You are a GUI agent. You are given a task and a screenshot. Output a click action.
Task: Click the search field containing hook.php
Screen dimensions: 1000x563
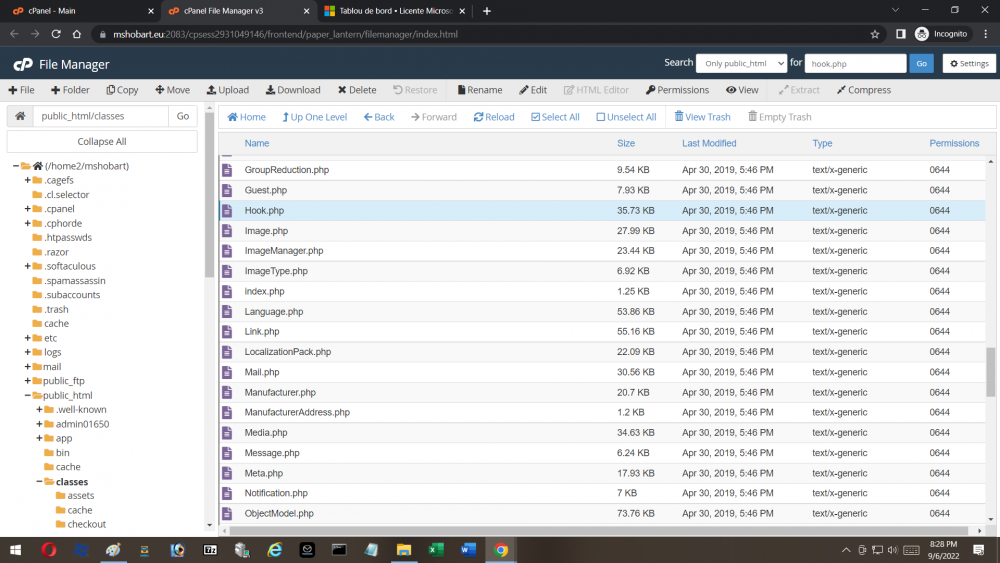coord(855,63)
